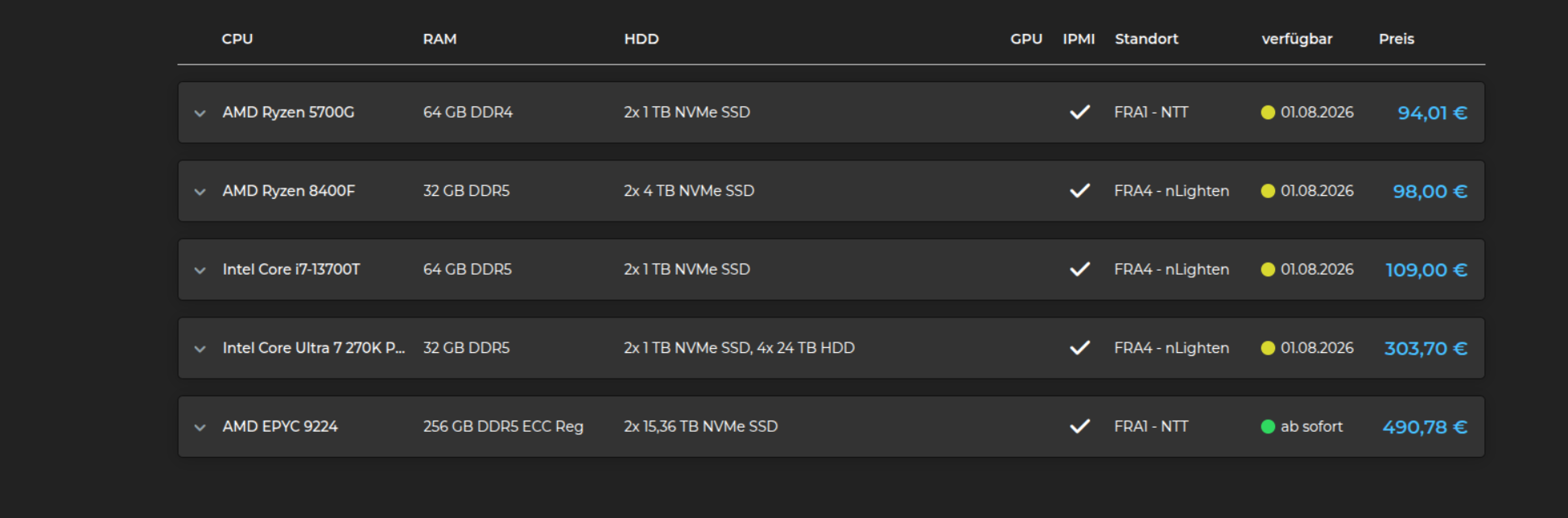This screenshot has width=1568, height=518.
Task: Click yellow availability dot for Core i7-13700T
Action: click(x=1268, y=270)
